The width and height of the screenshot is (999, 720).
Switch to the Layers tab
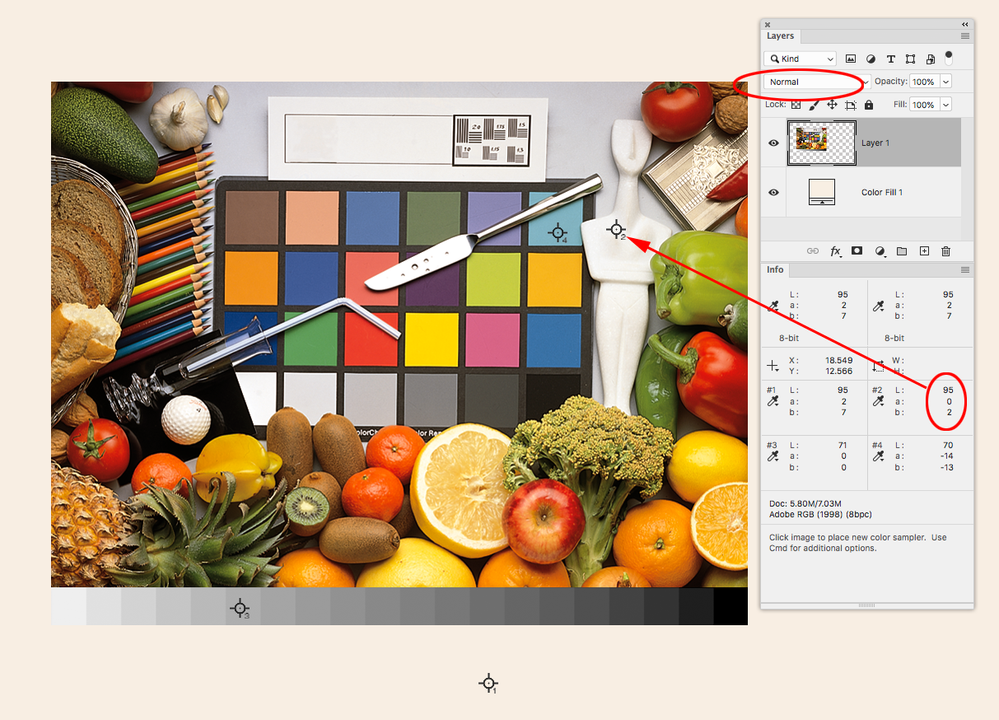(x=780, y=36)
